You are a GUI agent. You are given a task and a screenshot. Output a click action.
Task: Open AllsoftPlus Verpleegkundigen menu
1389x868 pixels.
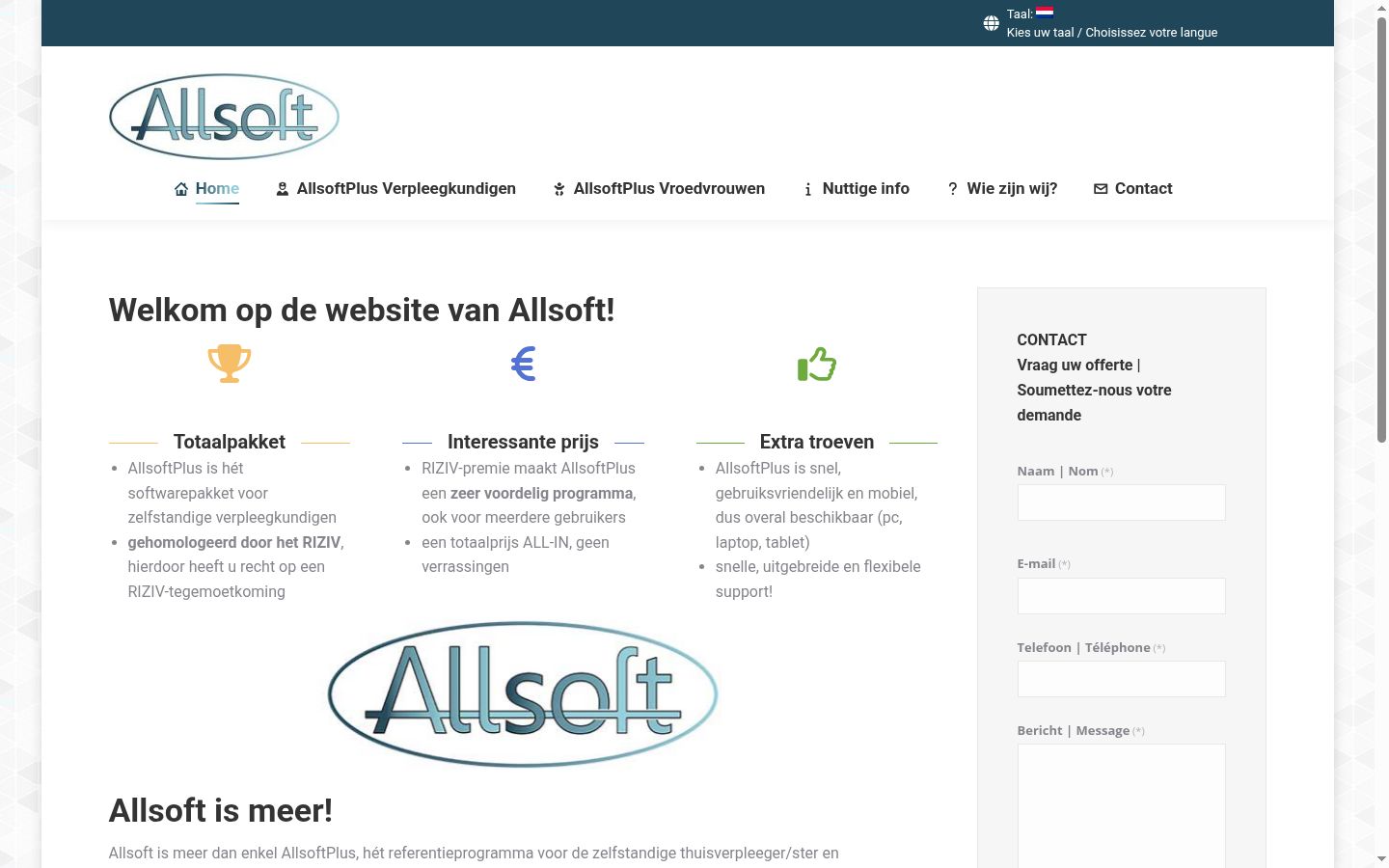tap(406, 188)
